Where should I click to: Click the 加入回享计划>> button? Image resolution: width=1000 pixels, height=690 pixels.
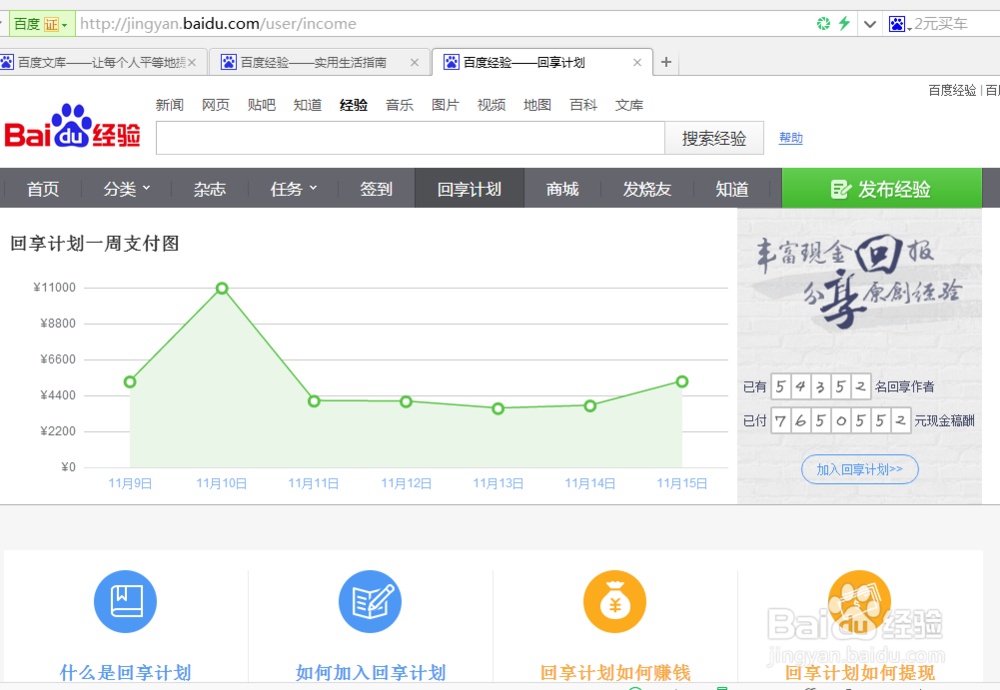[x=860, y=469]
